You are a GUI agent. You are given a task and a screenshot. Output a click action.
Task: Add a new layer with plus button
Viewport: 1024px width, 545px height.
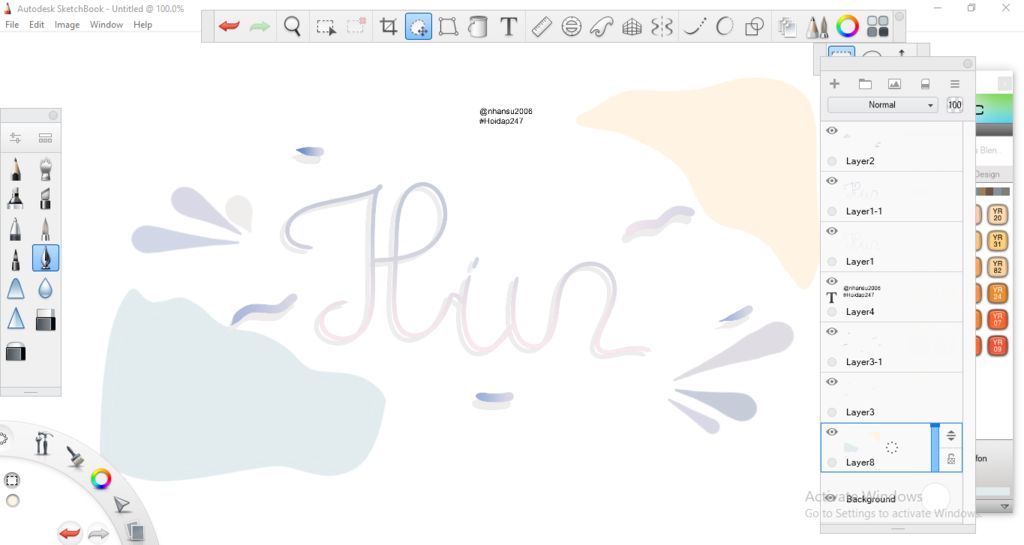click(834, 84)
